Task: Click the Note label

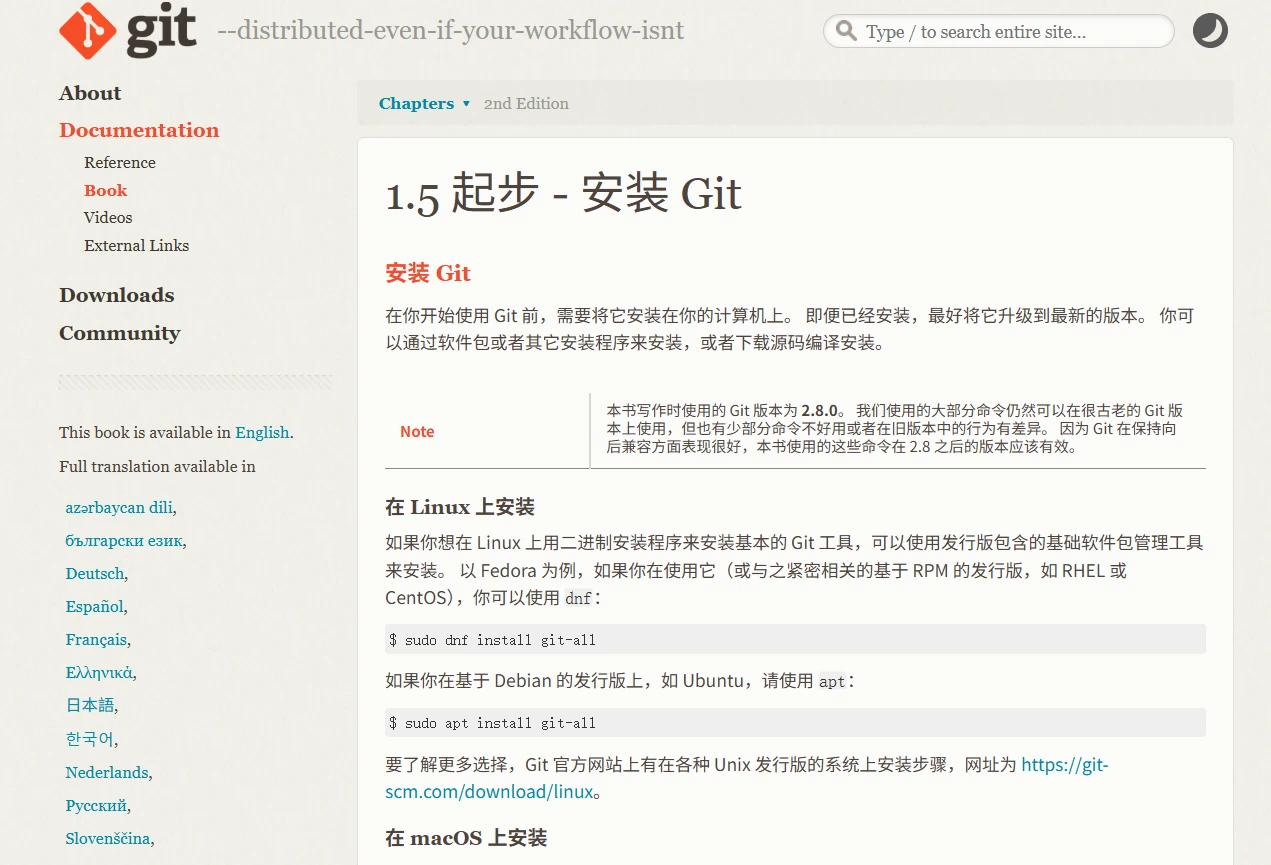Action: click(417, 432)
